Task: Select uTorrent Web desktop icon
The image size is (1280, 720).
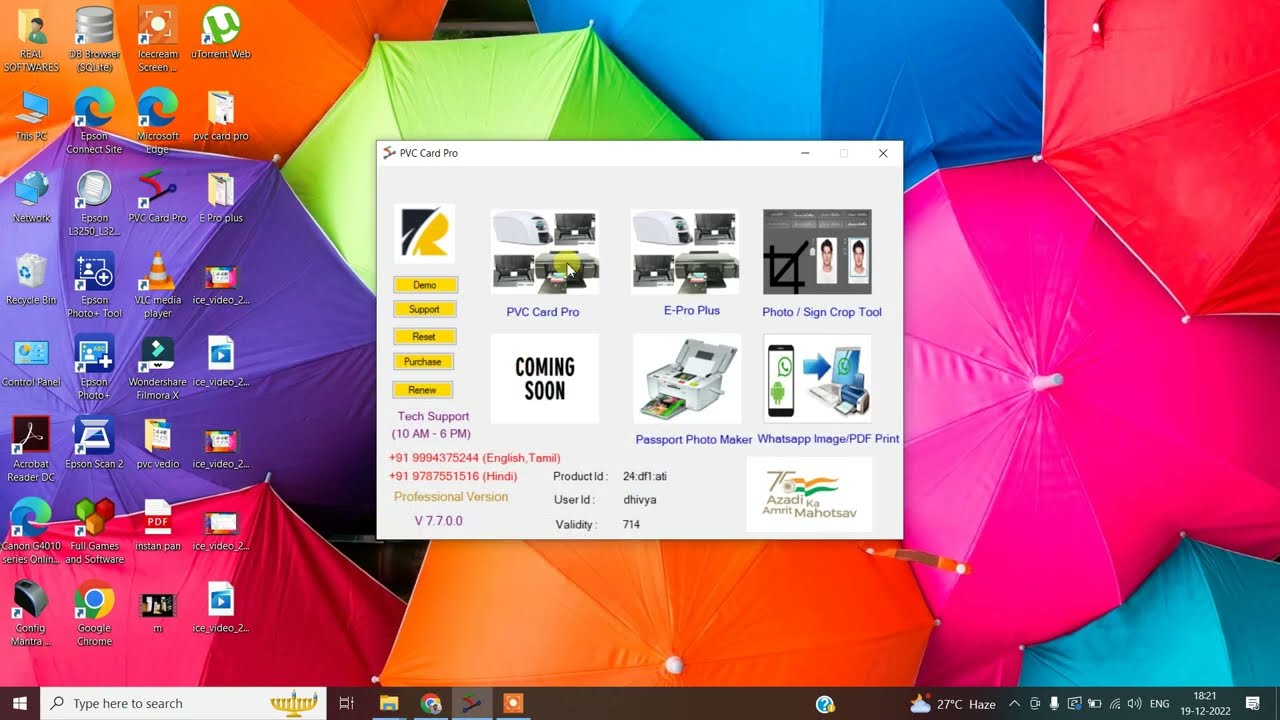Action: (221, 35)
